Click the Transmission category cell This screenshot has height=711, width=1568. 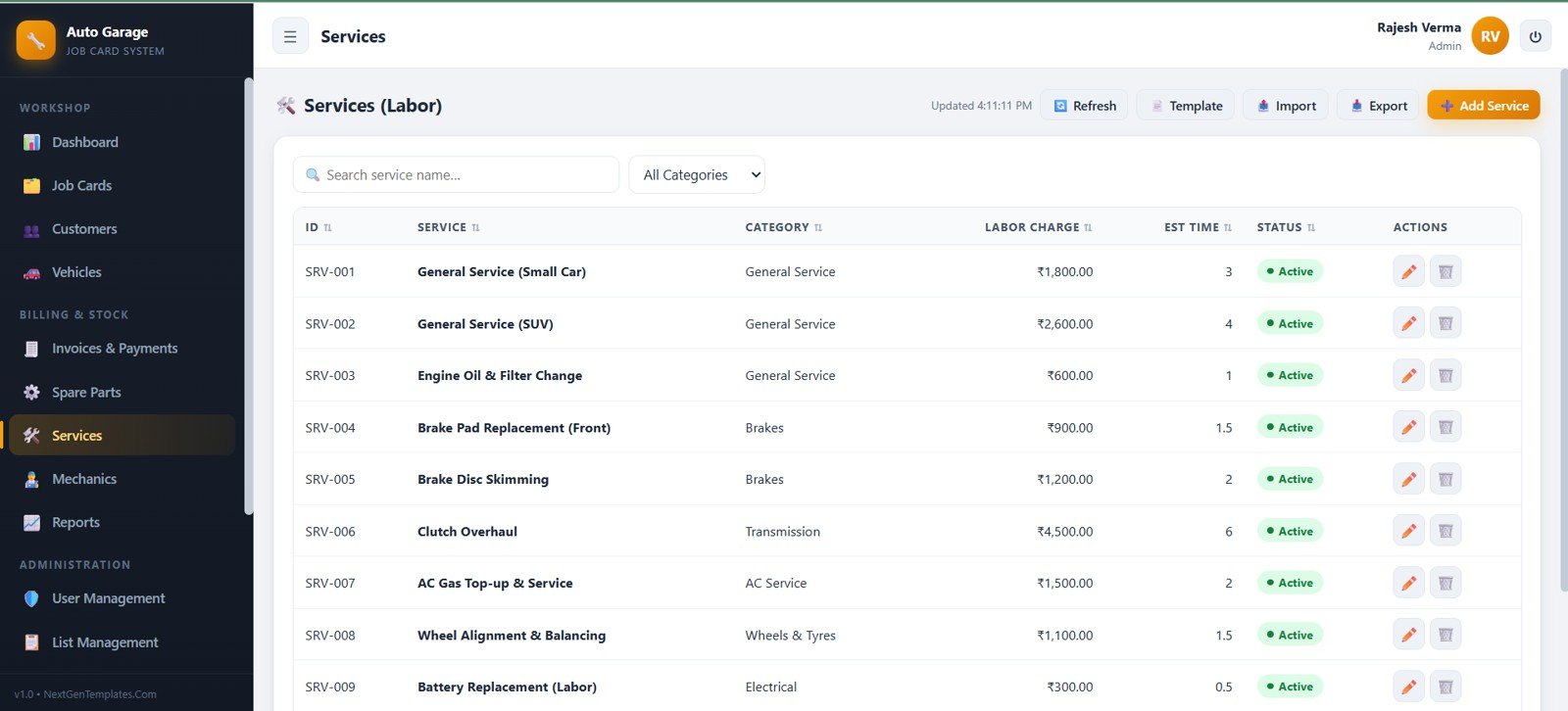782,532
